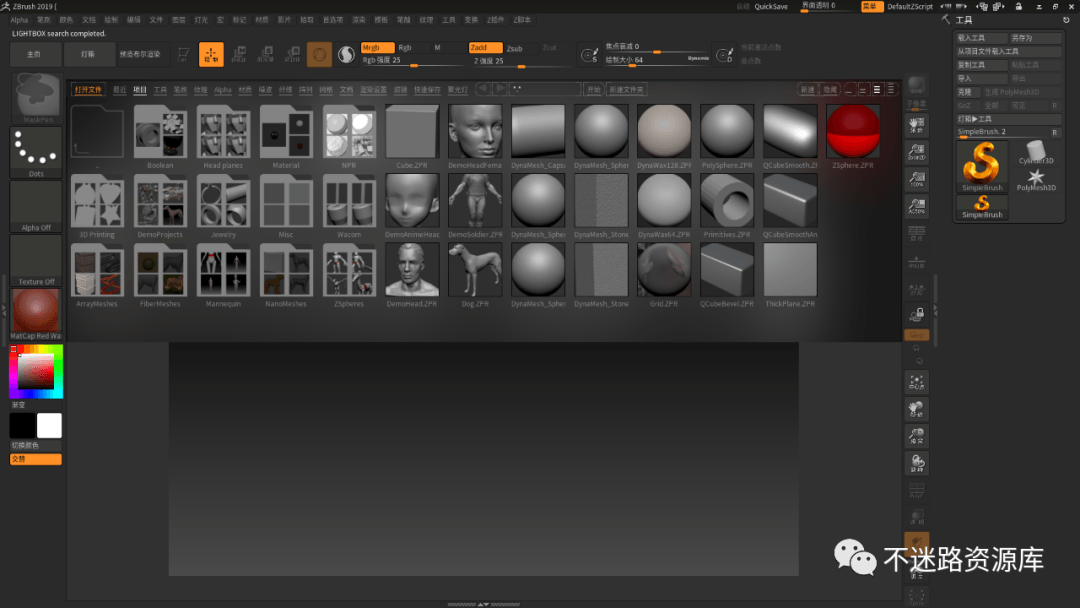Viewport: 1080px width, 608px height.
Task: Toggle the Zsub button
Action: tap(521, 48)
